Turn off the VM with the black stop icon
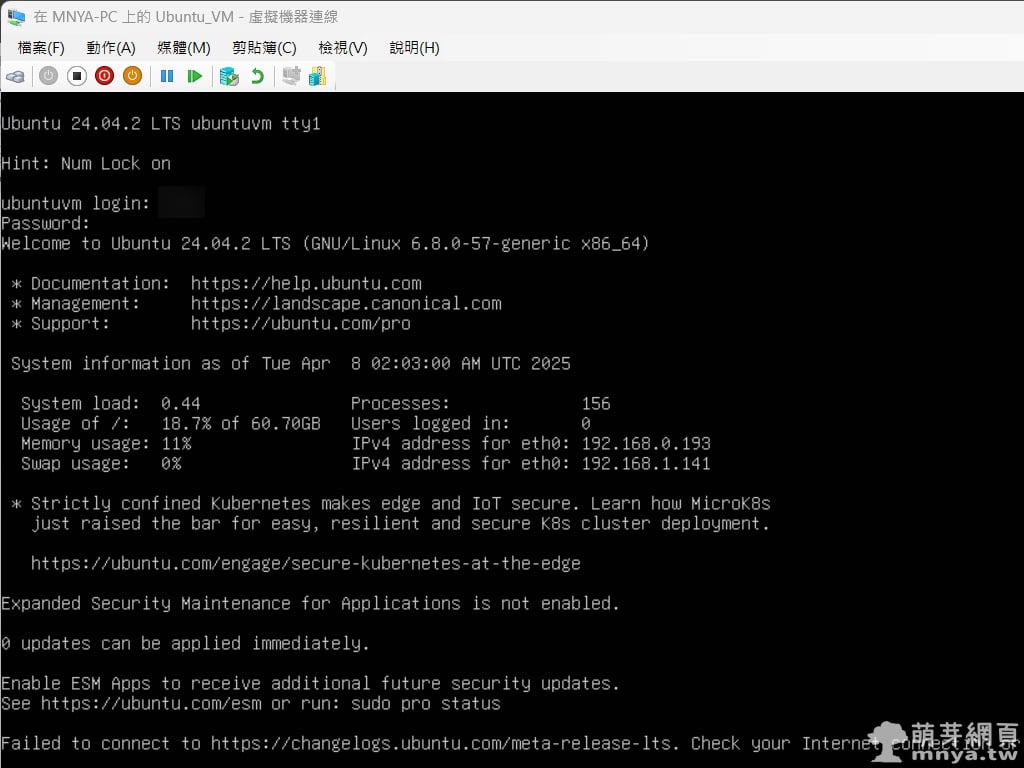 [x=77, y=76]
